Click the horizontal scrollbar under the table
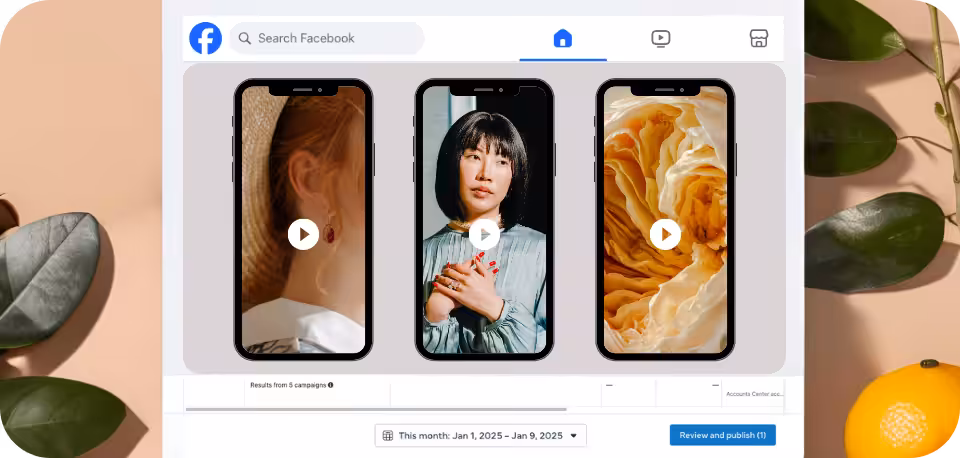The width and height of the screenshot is (960, 458). (x=376, y=409)
